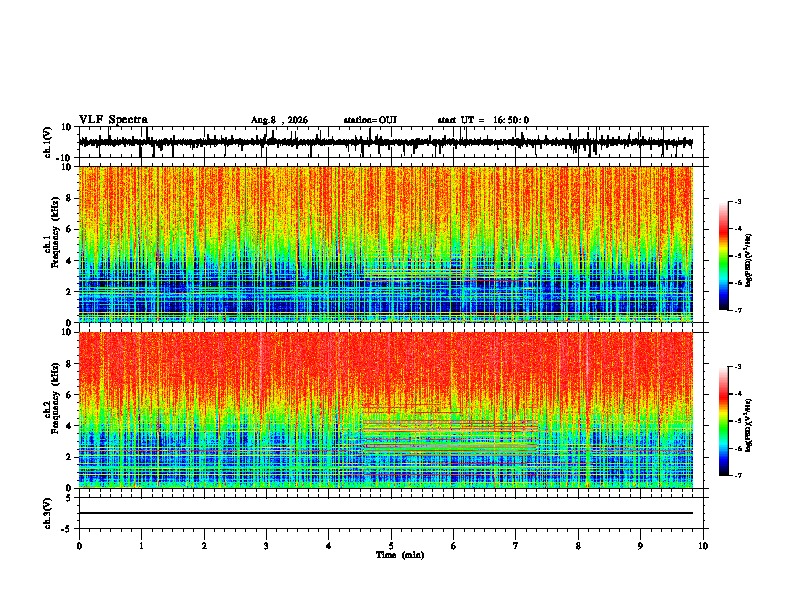The width and height of the screenshot is (792, 612).
Task: Click tick label 9 on the Time axis
Action: coord(640,546)
